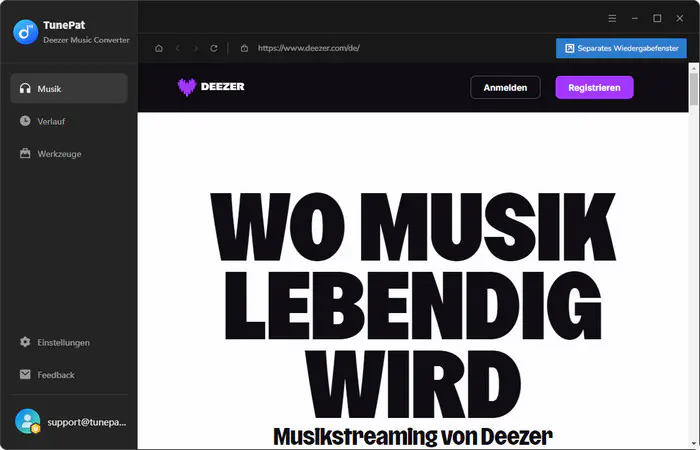Click the Anmelden button
The image size is (700, 450).
[505, 88]
